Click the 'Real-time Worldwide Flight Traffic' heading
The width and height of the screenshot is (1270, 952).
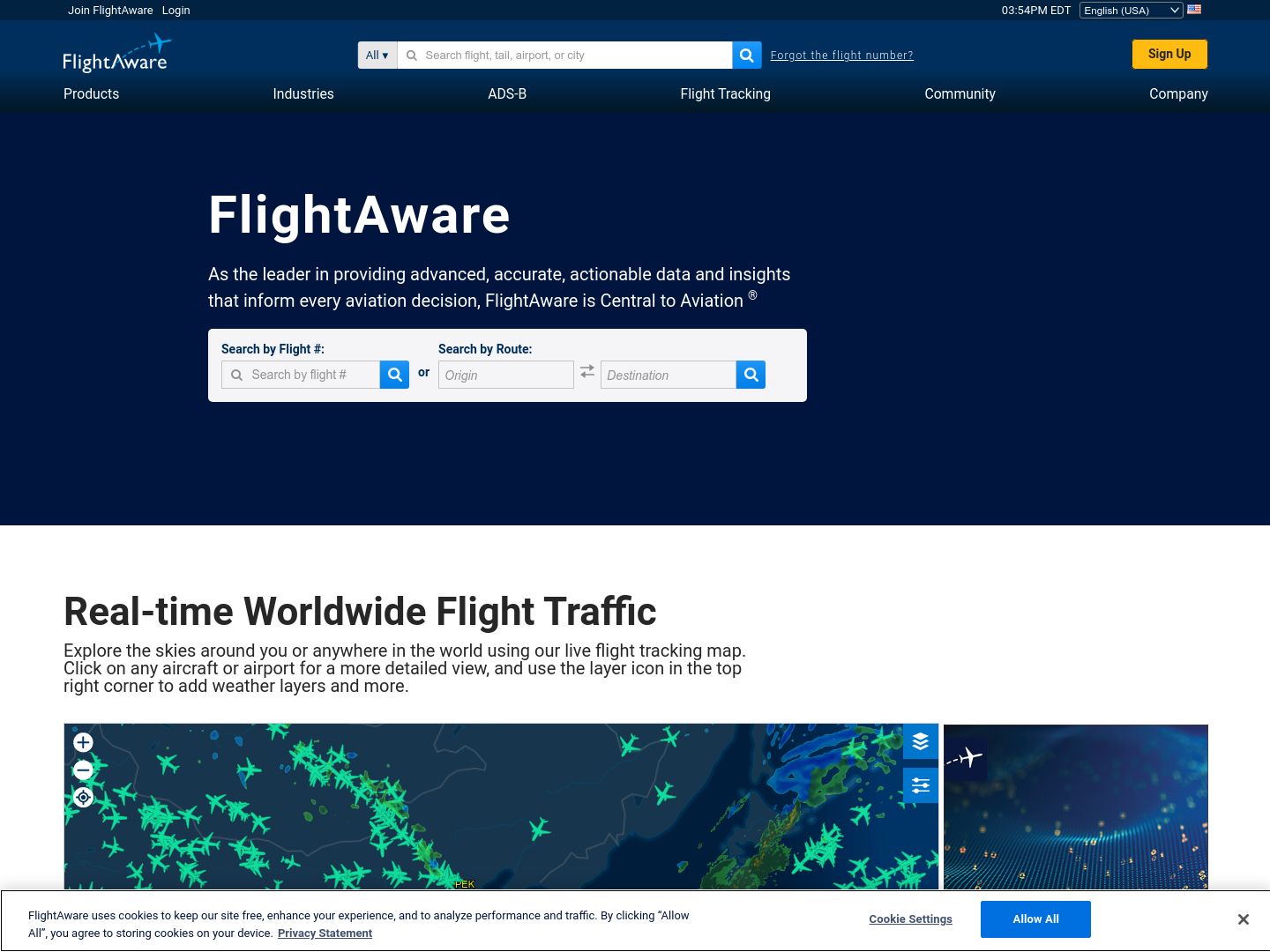tap(360, 612)
